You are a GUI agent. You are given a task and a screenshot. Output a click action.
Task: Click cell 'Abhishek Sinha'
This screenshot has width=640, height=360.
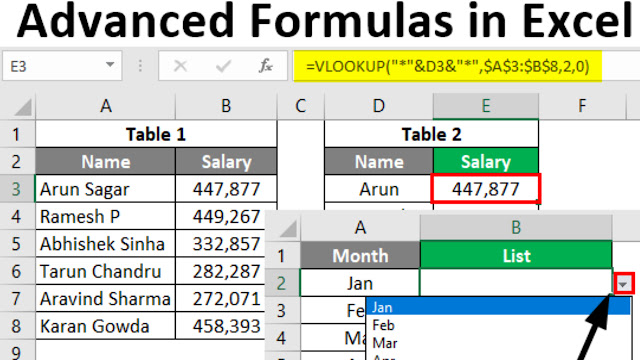pyautogui.click(x=106, y=244)
